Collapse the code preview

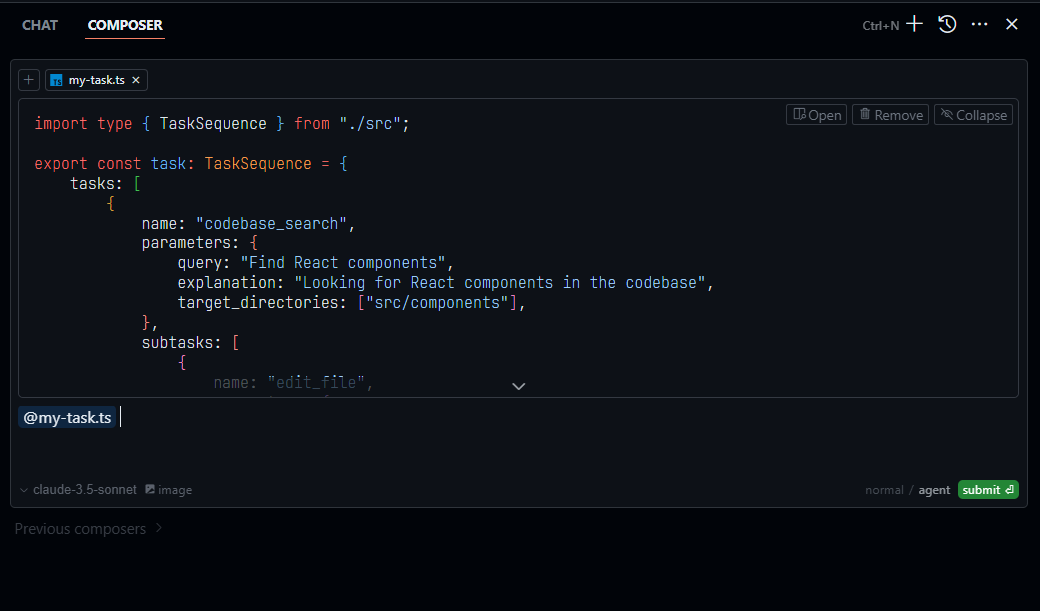coord(973,115)
